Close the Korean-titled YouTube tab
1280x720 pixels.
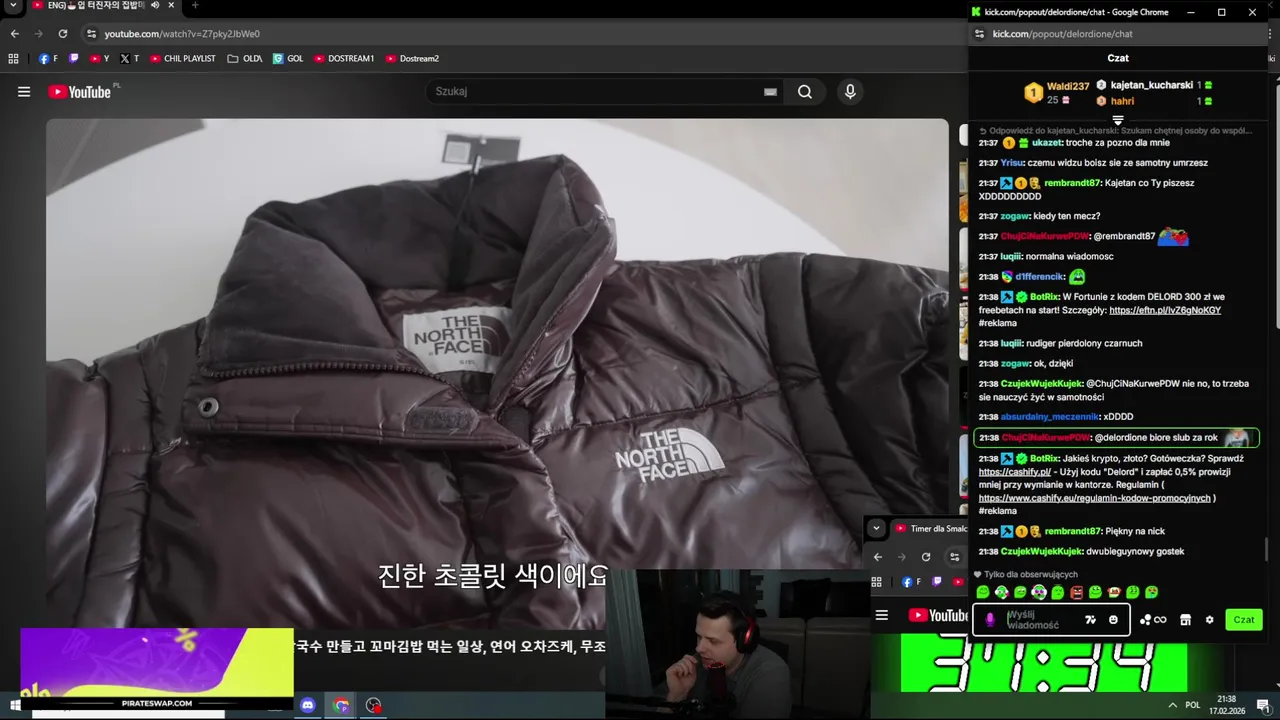172,6
